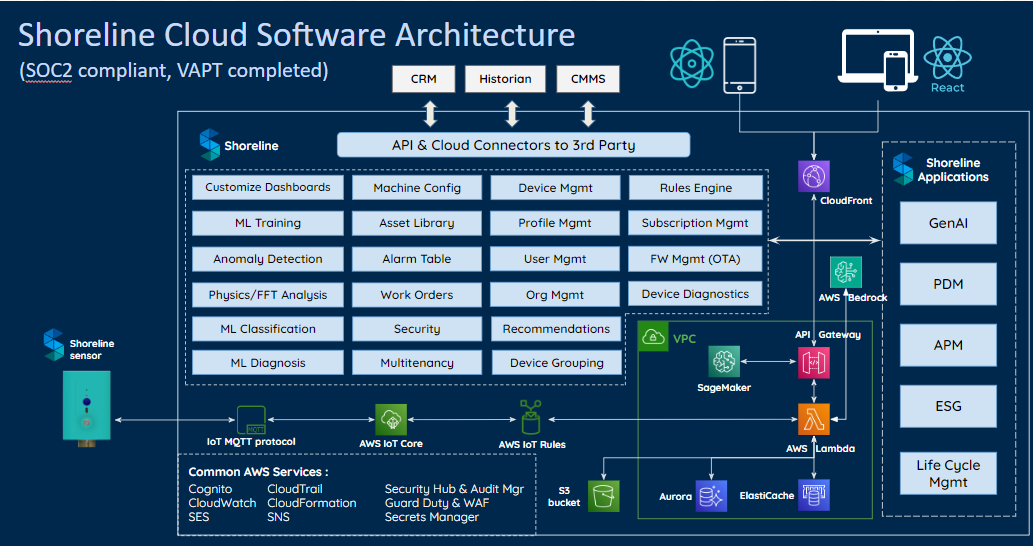Click the ML Training module
This screenshot has width=1033, height=546.
point(267,223)
